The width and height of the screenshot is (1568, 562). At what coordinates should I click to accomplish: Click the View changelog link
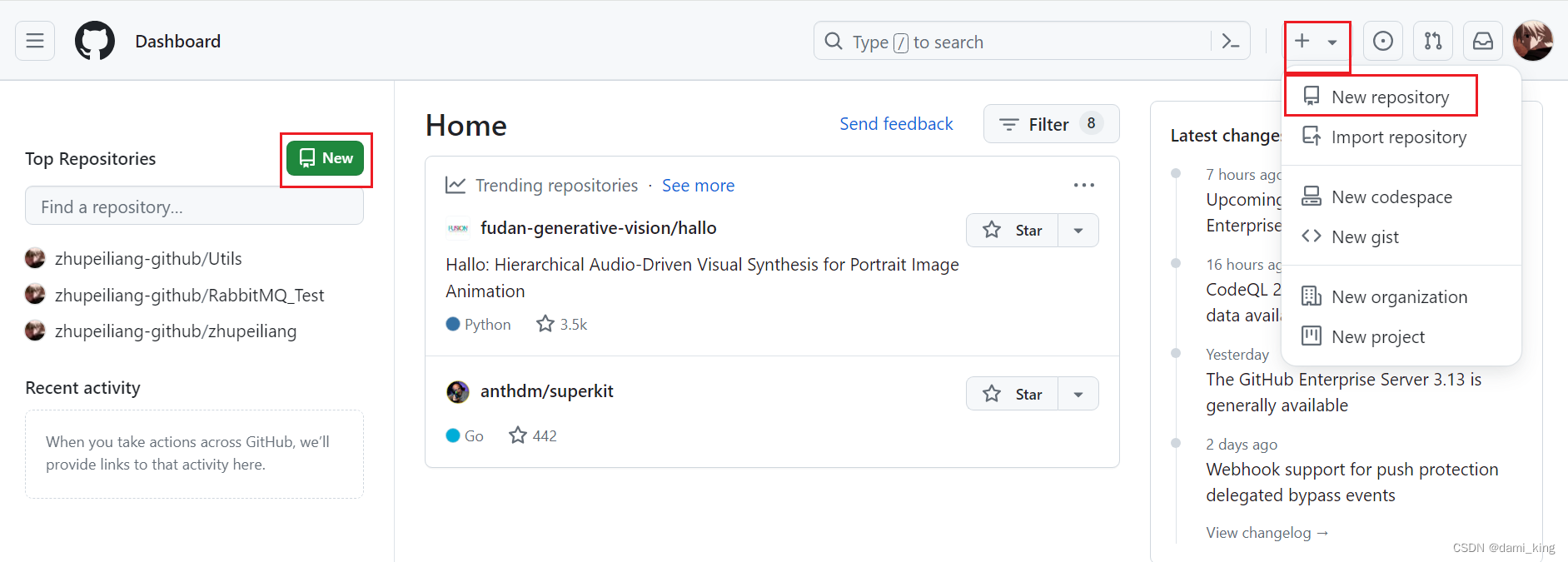1267,533
